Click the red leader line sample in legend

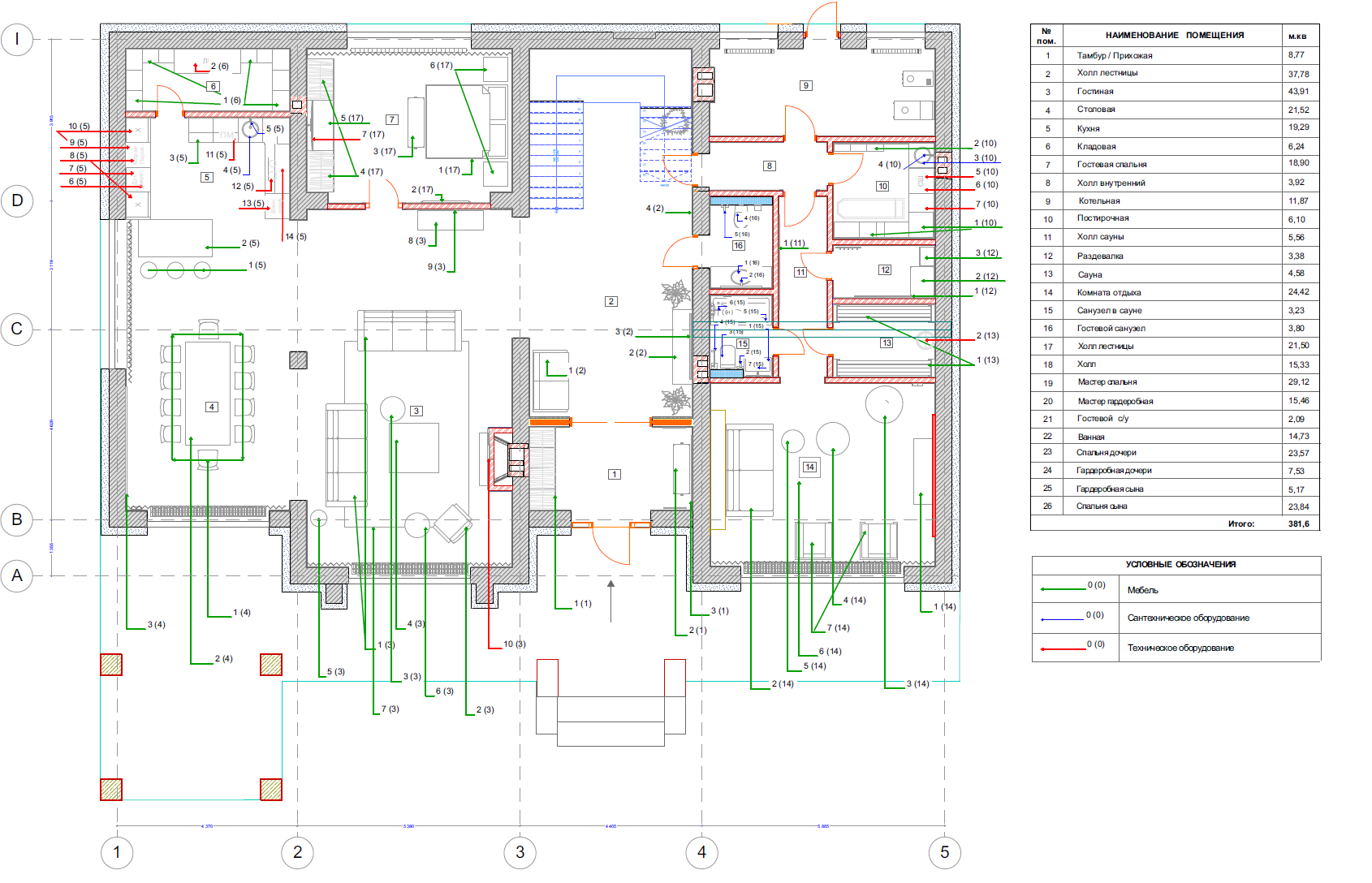[1063, 649]
